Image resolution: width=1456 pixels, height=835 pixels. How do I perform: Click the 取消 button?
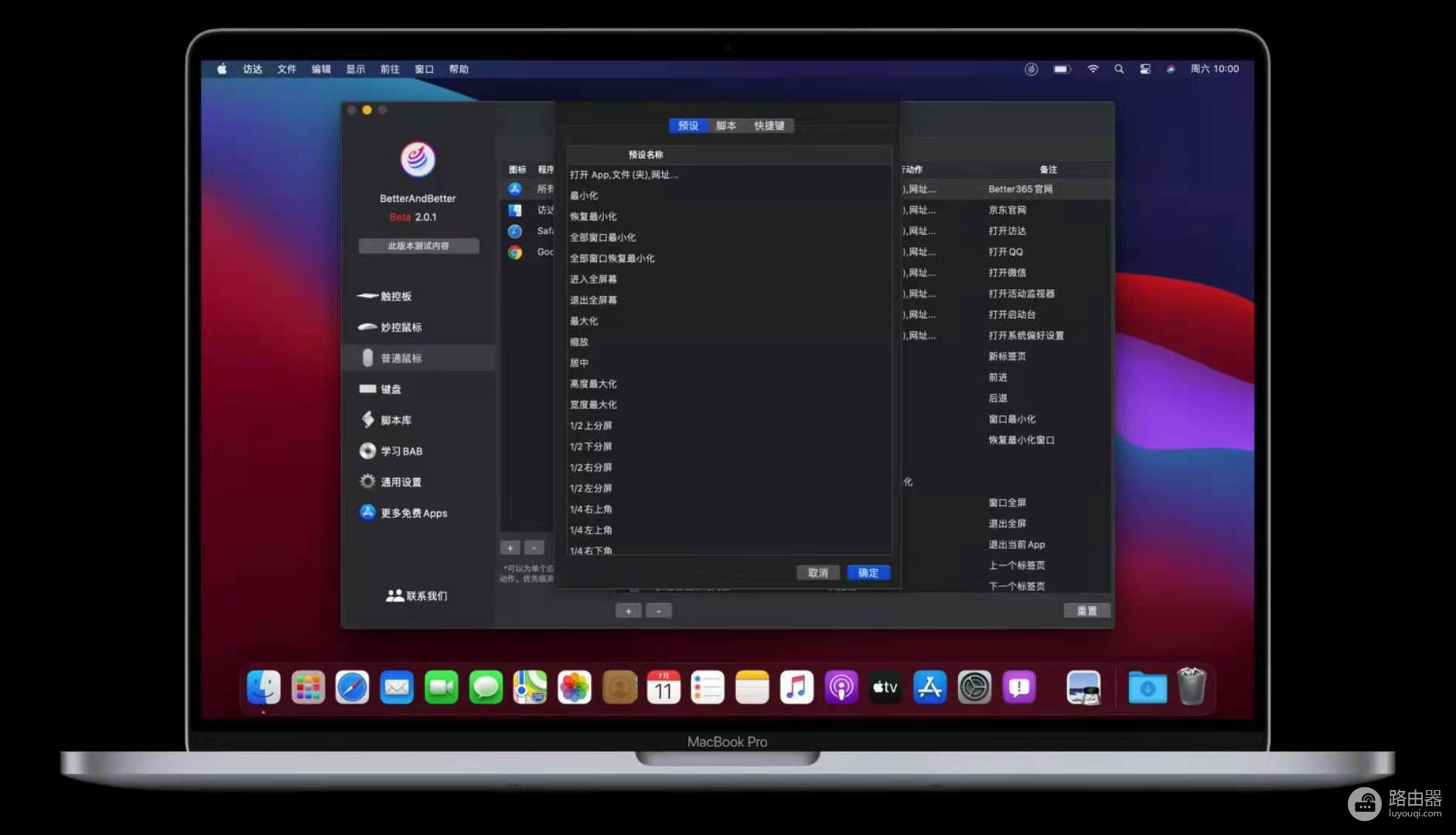tap(818, 572)
